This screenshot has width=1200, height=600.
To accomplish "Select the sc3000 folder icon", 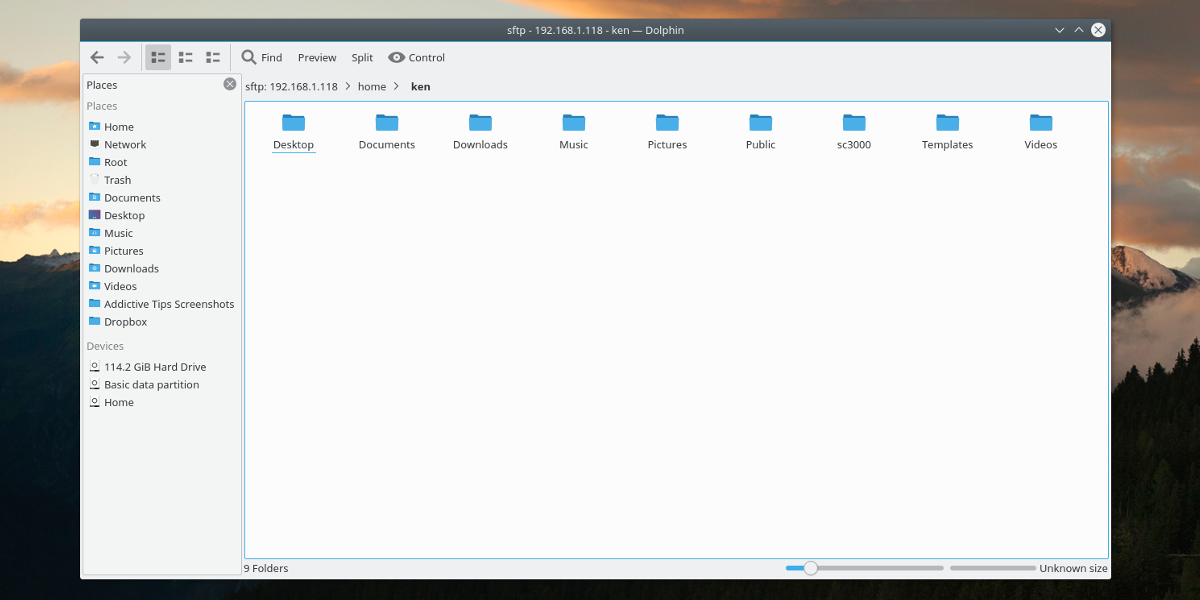I will pyautogui.click(x=853, y=123).
